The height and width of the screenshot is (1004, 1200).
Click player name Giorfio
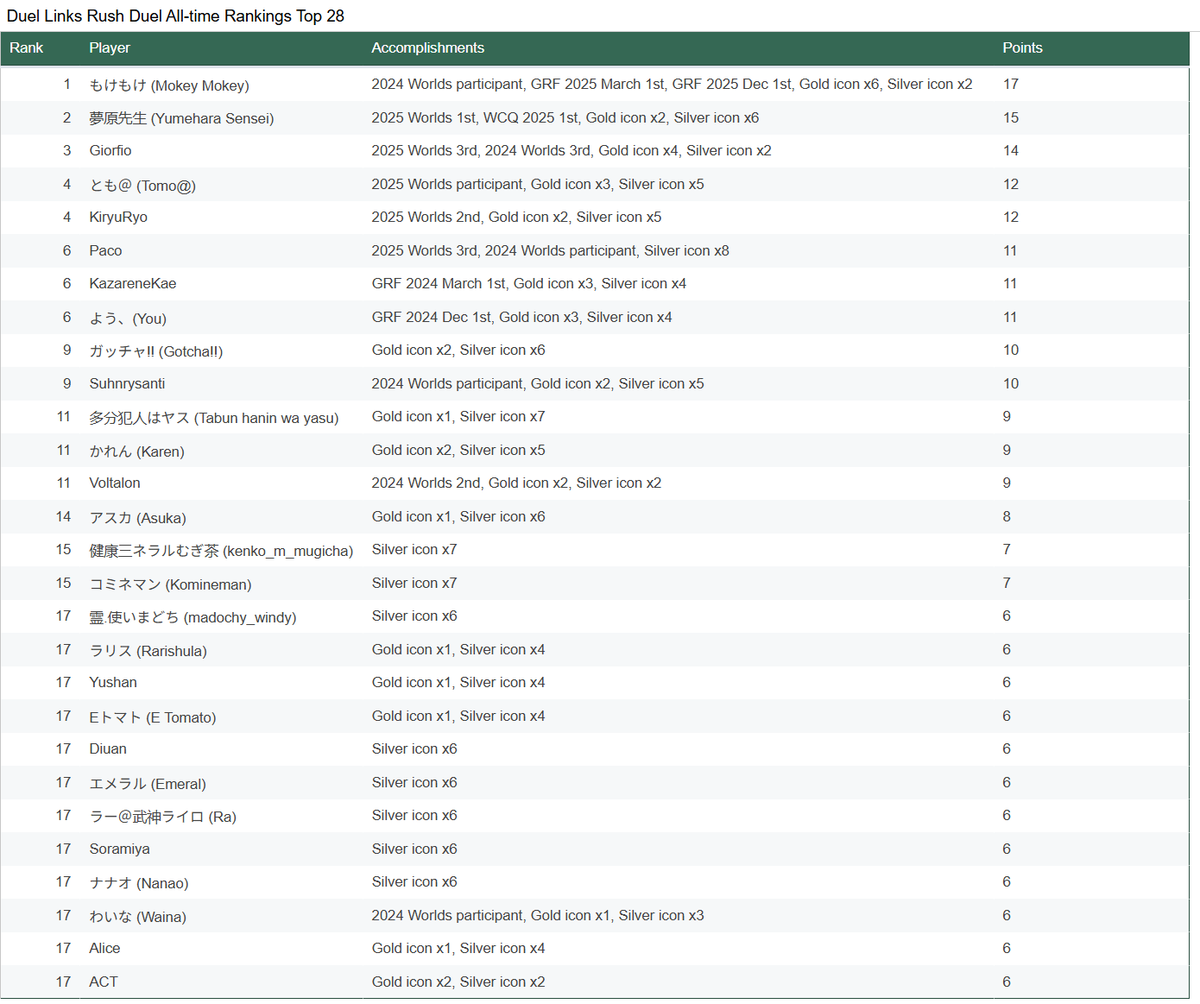point(110,151)
